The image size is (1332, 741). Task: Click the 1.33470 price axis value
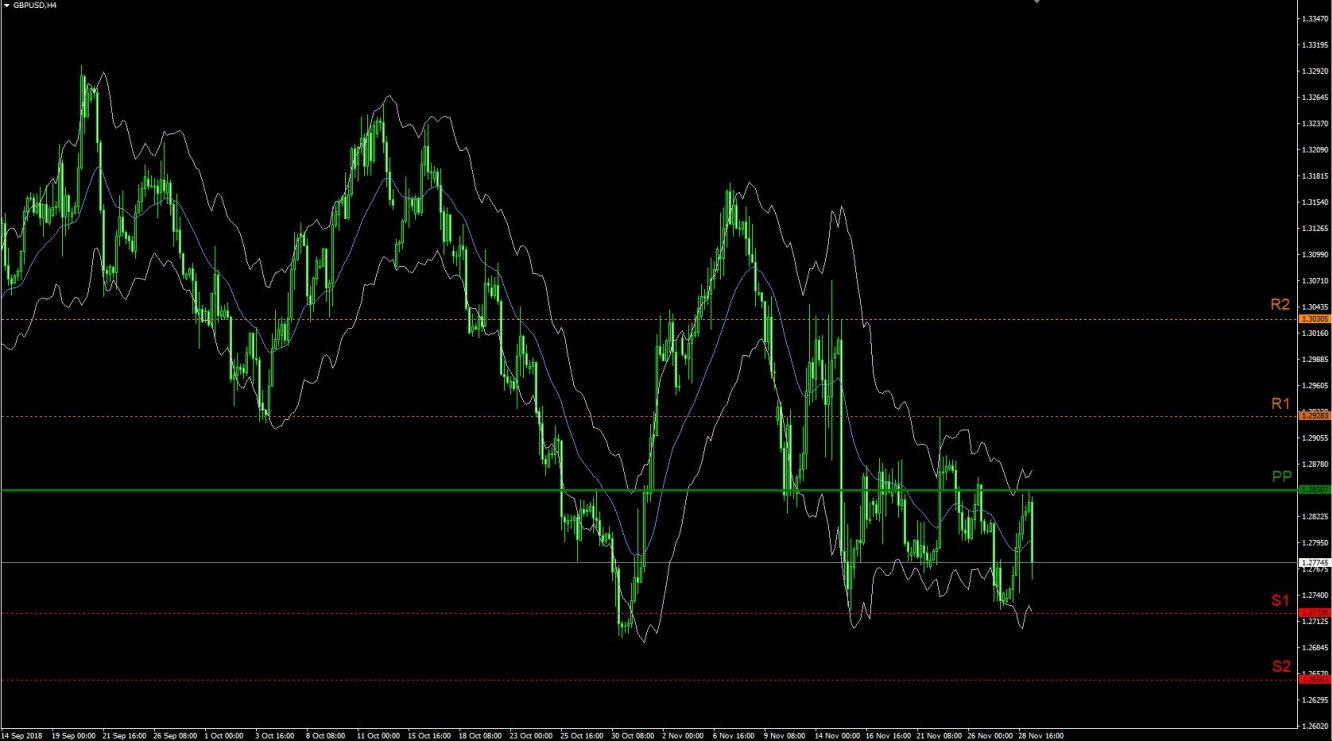1315,19
